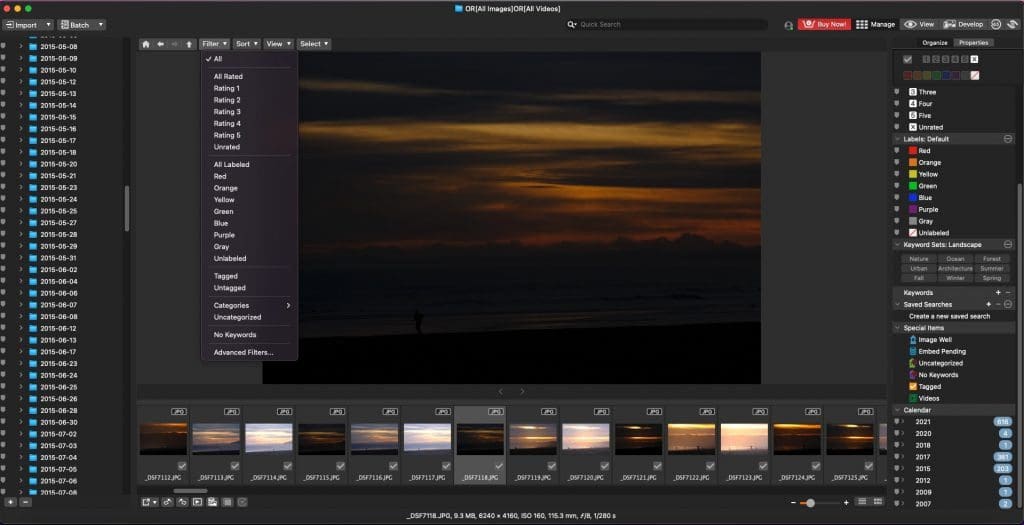Click the Home folder icon in the toolbar
Viewport: 1024px width, 525px height.
pyautogui.click(x=146, y=44)
